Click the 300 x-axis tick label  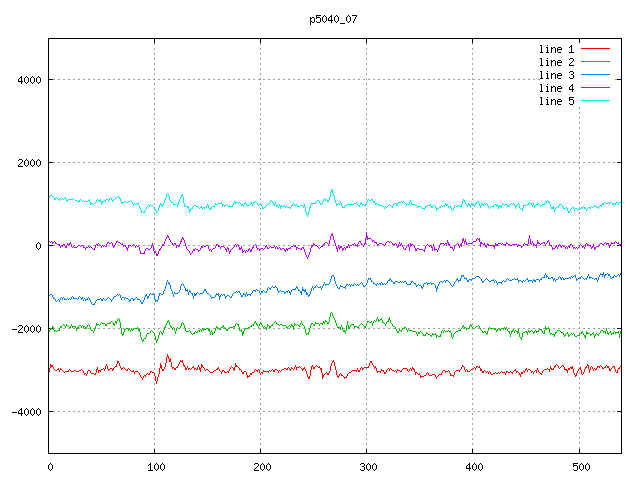(367, 466)
